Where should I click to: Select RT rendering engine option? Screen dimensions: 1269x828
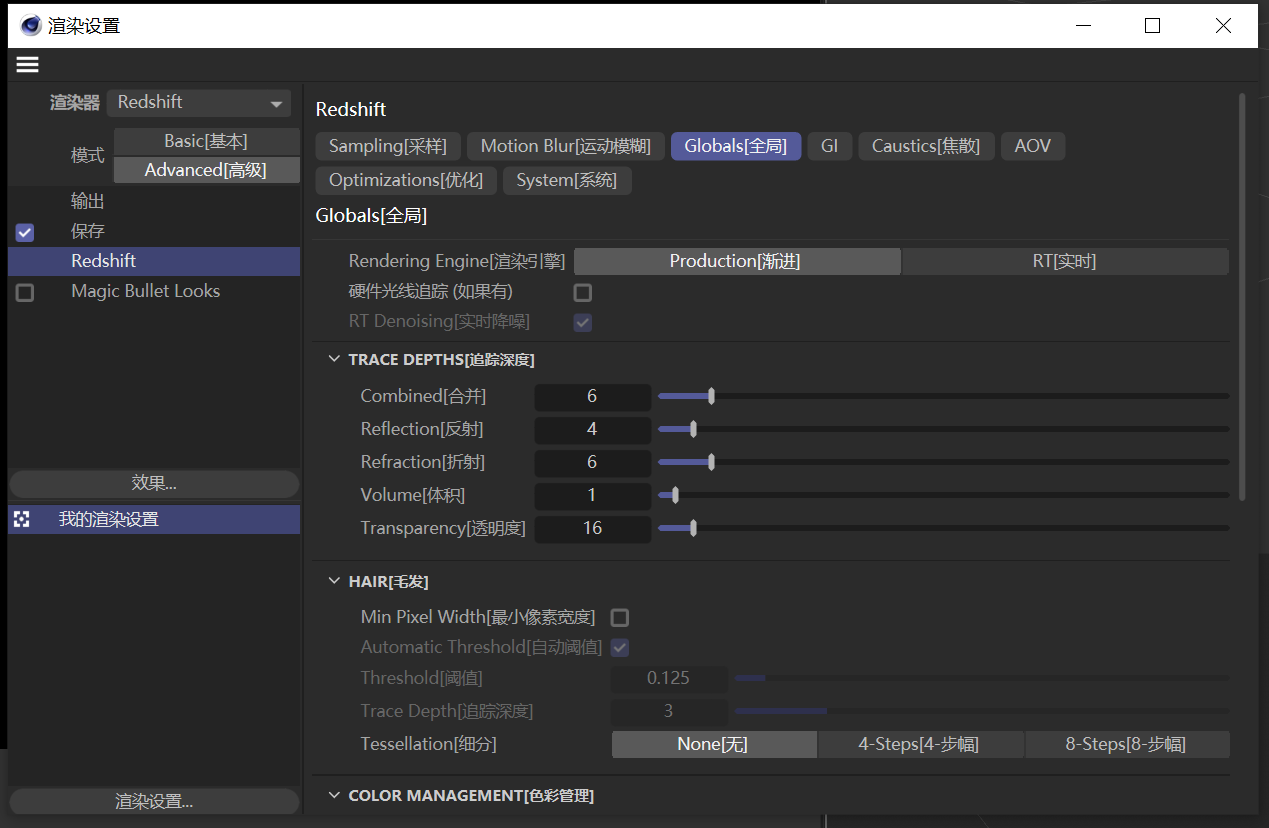1064,262
